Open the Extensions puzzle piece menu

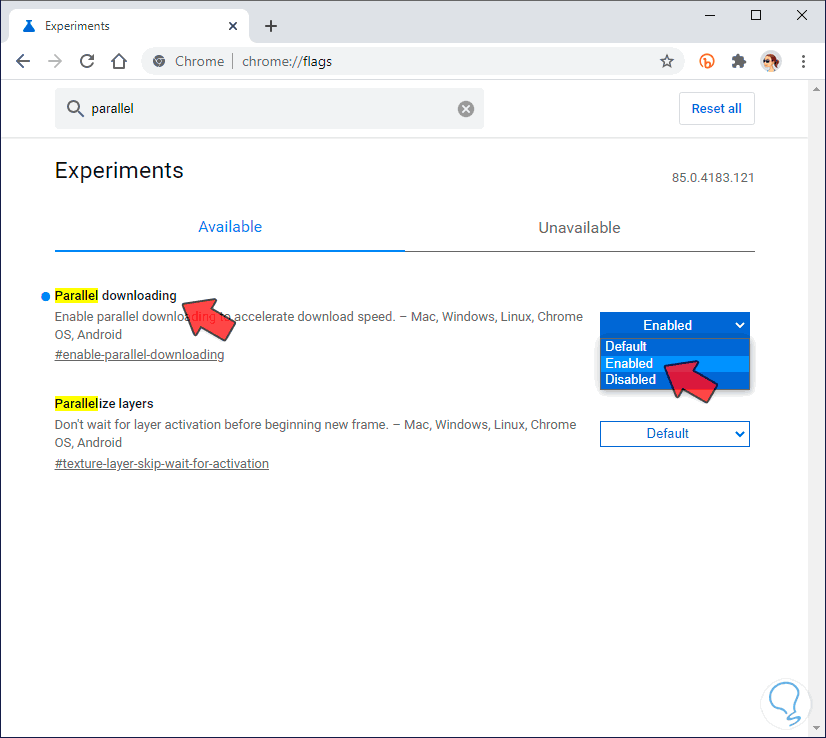[x=739, y=61]
